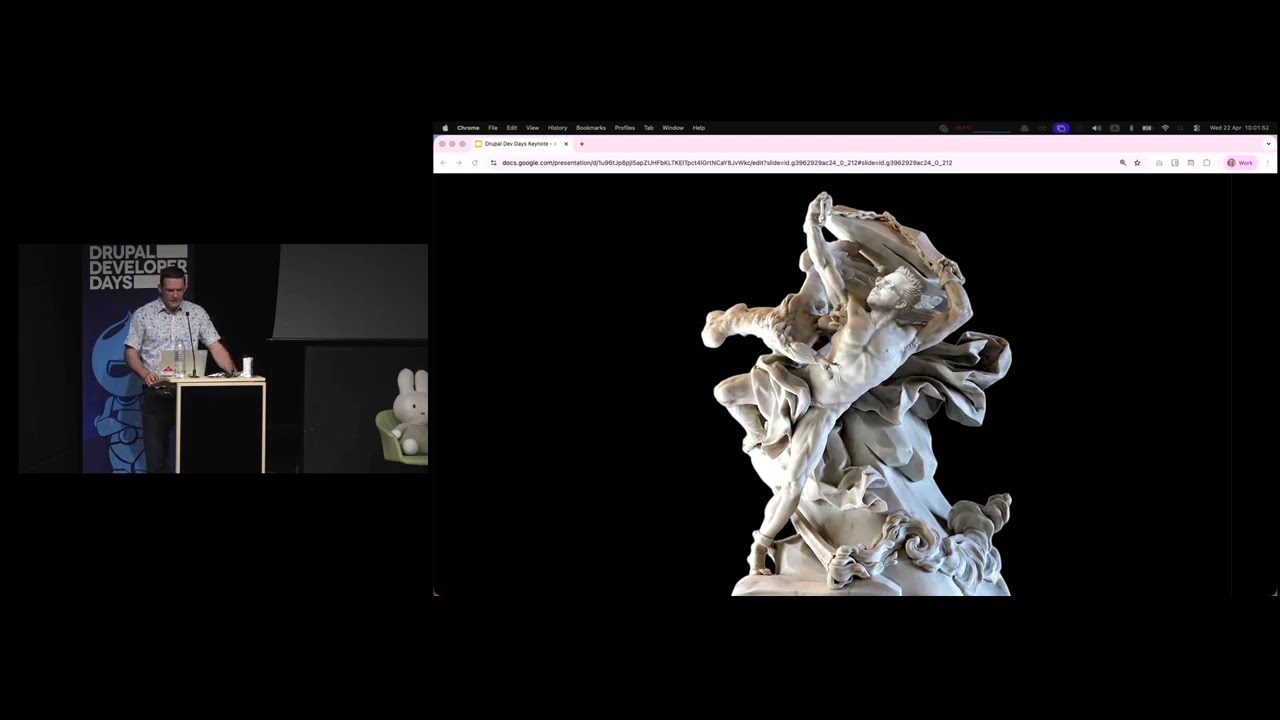
Task: Open the Profiles menu
Action: click(625, 128)
